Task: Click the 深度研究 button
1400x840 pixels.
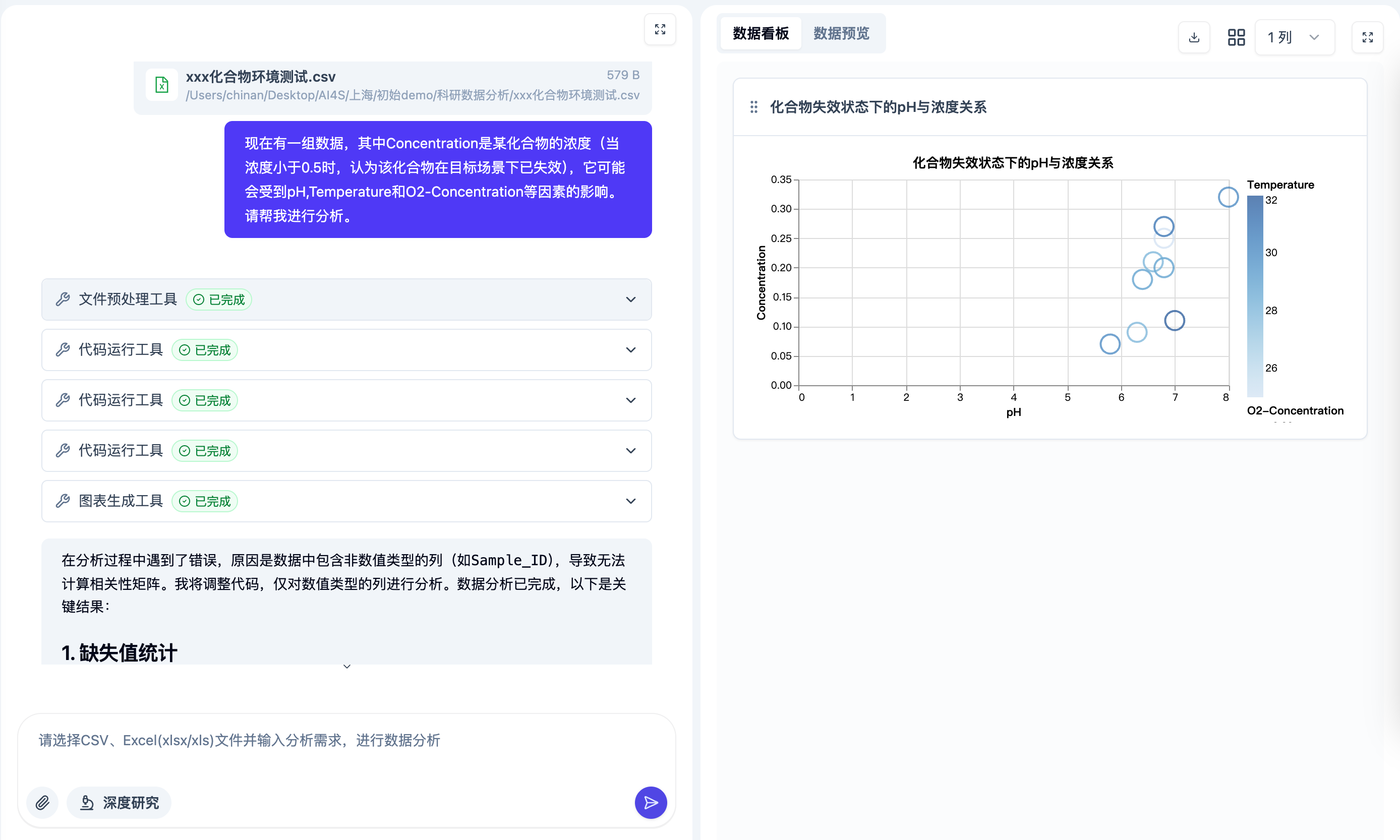Action: [x=119, y=802]
